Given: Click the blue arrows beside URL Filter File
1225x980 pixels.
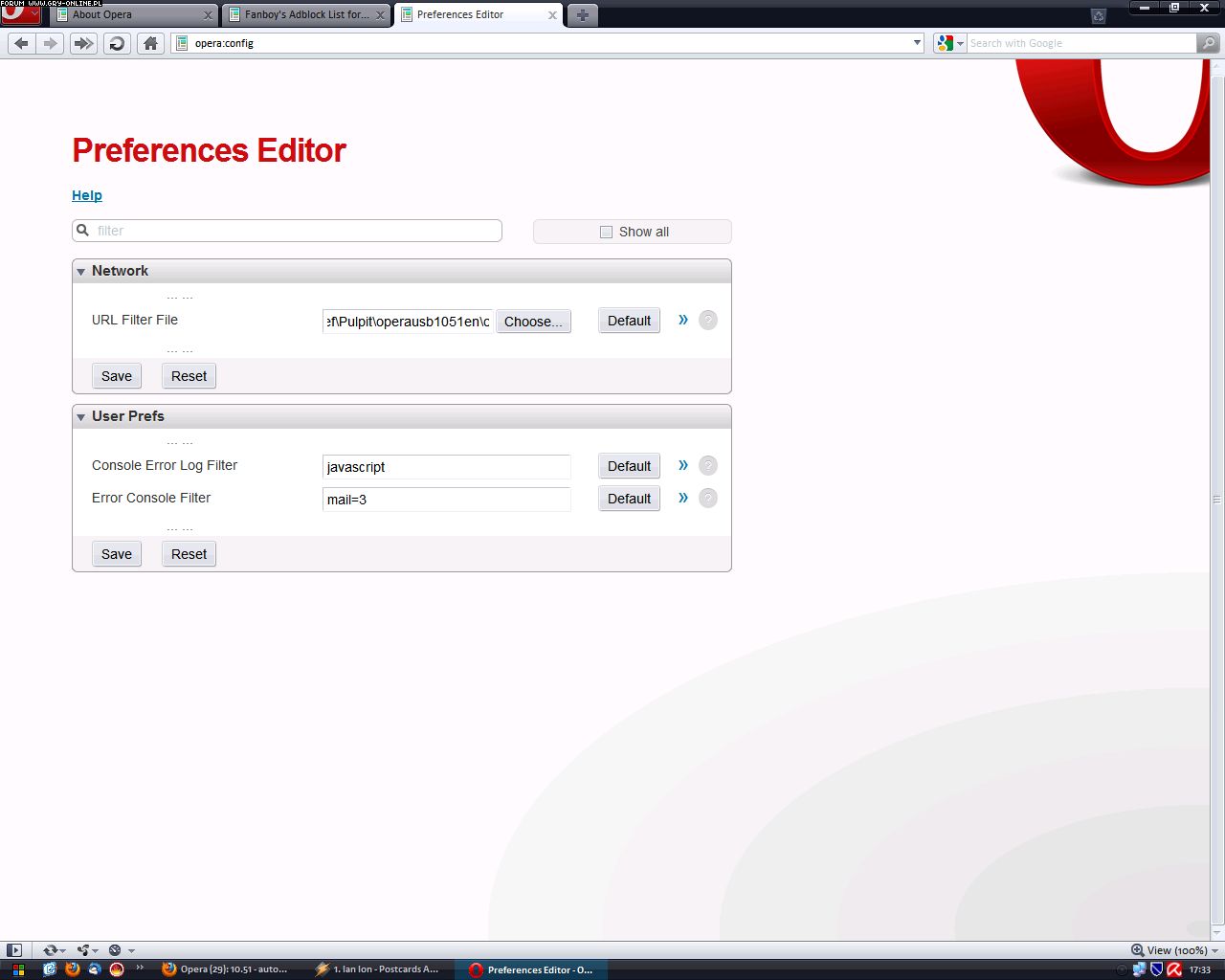Looking at the screenshot, I should (683, 320).
